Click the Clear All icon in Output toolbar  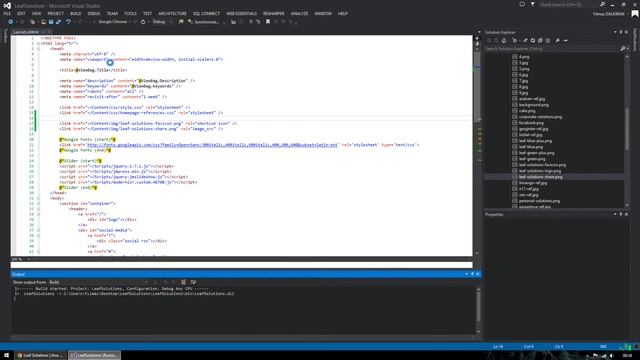click(183, 282)
